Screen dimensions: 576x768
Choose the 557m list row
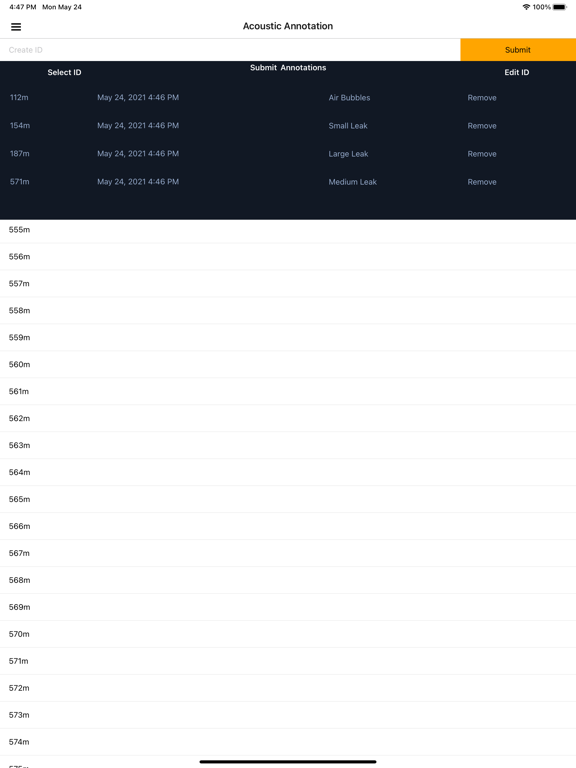(288, 284)
